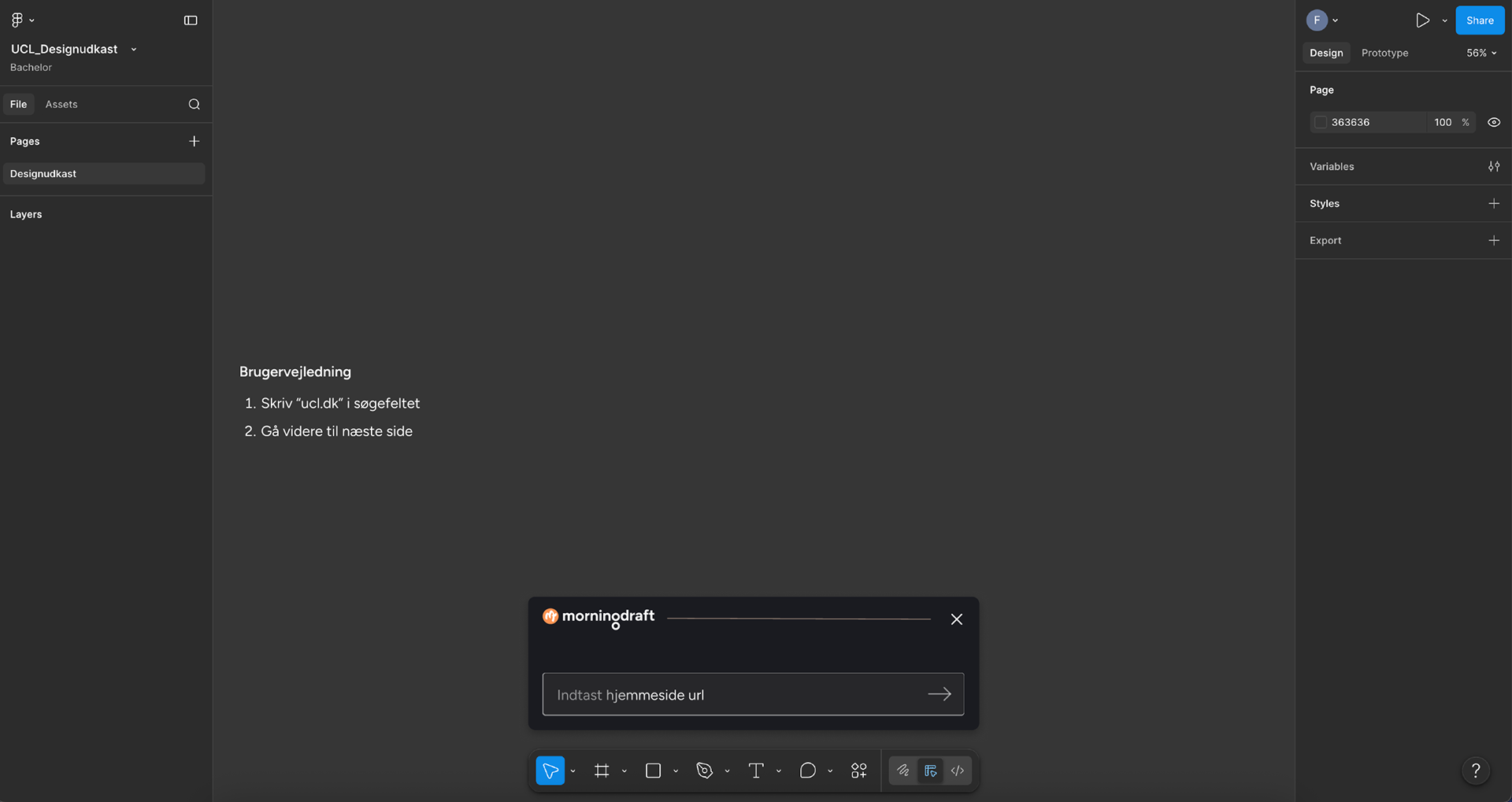The image size is (1512, 802).
Task: Open shape tools options chevron
Action: [x=676, y=771]
